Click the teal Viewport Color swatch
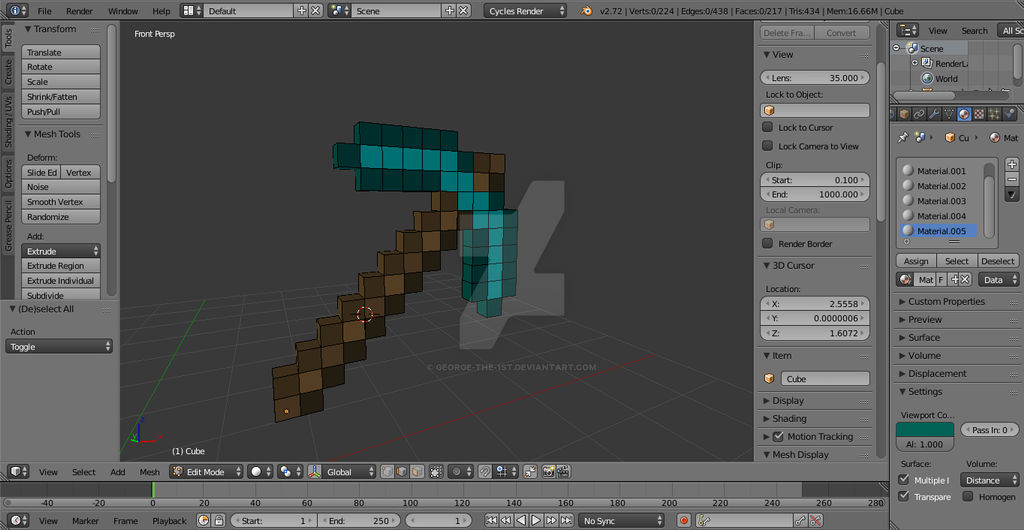 pyautogui.click(x=925, y=429)
